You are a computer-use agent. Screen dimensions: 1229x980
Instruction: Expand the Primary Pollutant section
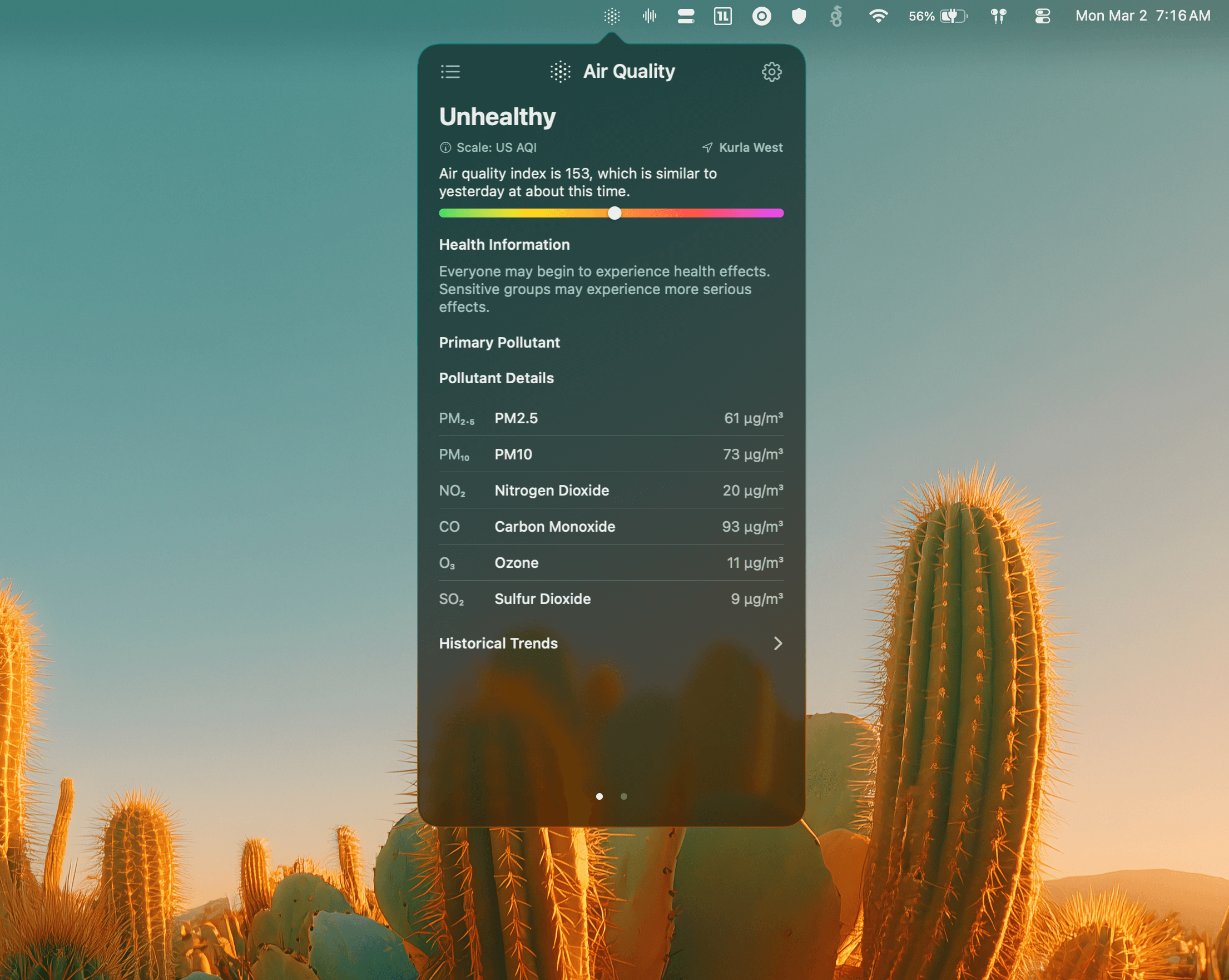click(x=499, y=342)
